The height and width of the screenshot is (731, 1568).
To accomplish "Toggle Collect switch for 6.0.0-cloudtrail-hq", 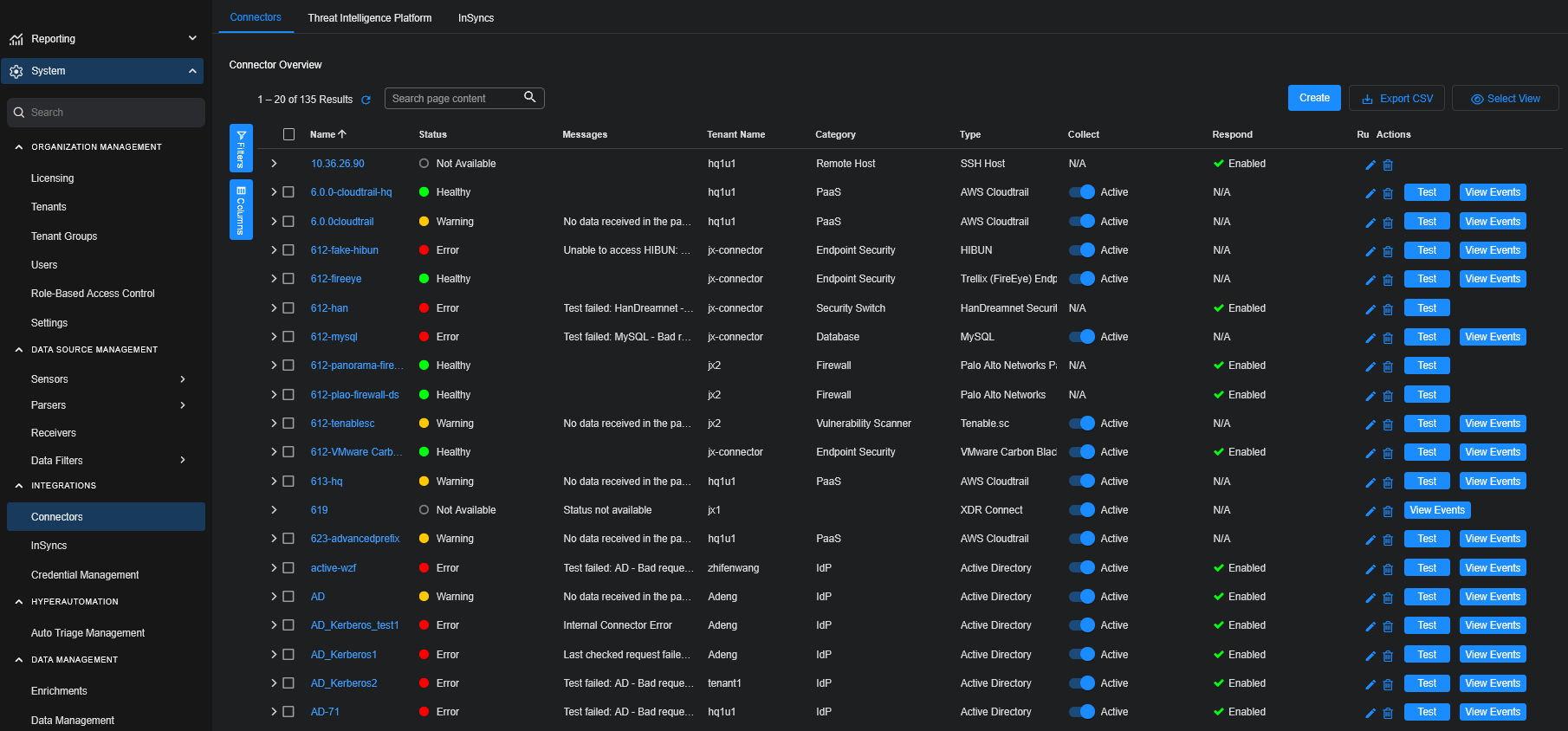I will click(x=1082, y=192).
